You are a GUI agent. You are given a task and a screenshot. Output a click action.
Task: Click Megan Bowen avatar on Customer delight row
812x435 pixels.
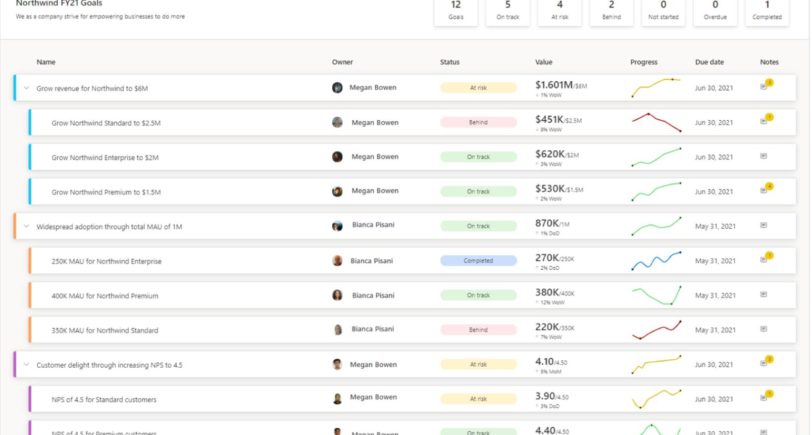(337, 365)
